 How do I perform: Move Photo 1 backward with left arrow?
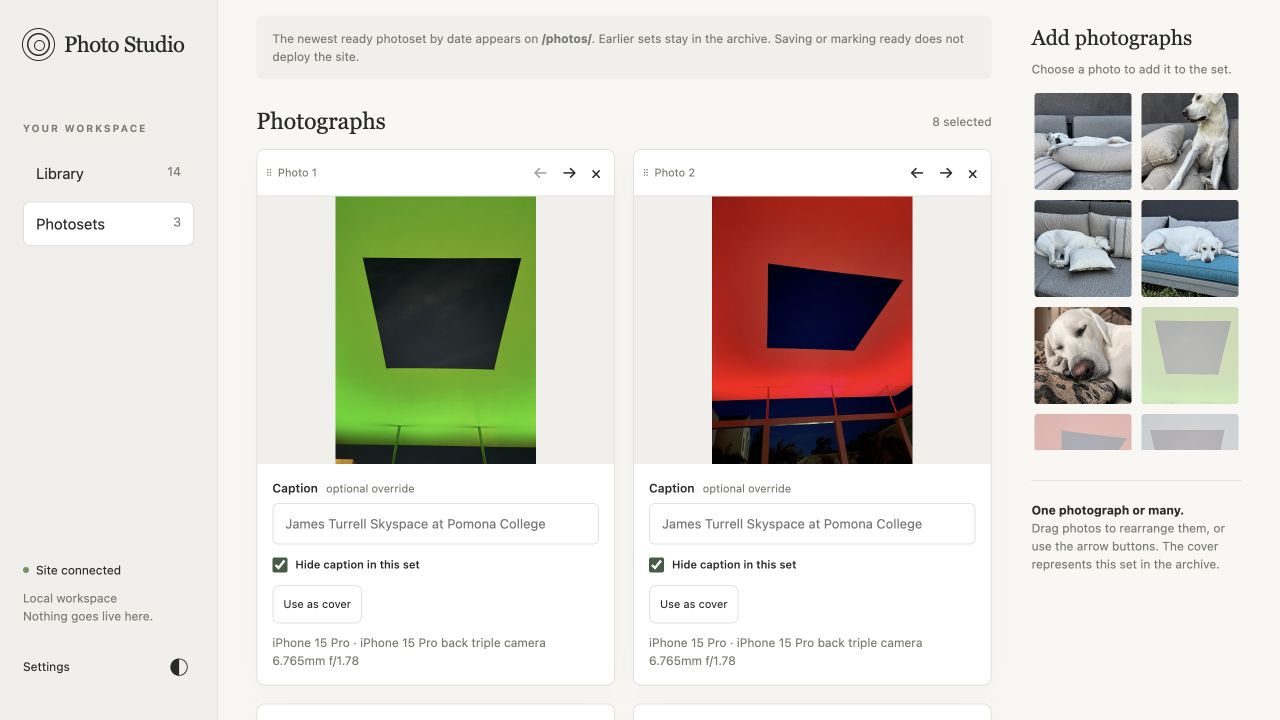pos(540,173)
